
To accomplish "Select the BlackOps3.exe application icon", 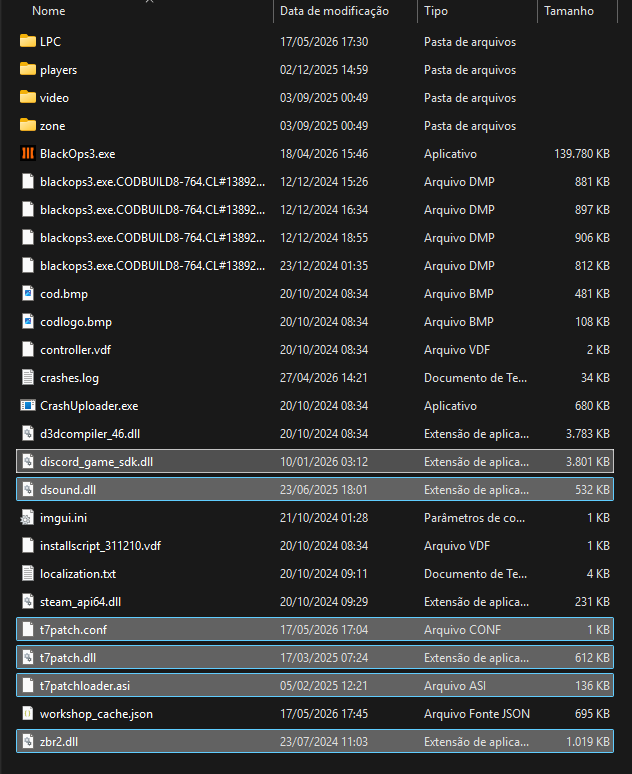I will 28,154.
